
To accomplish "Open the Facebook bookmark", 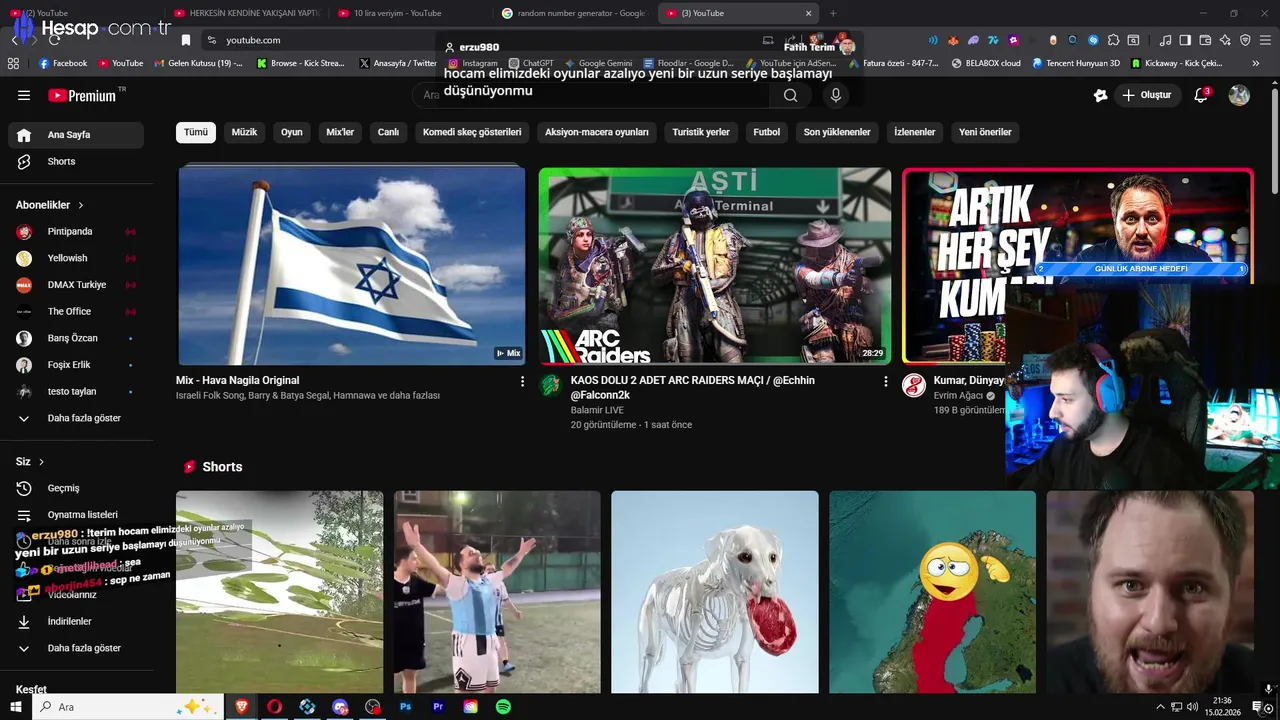I will coord(63,63).
